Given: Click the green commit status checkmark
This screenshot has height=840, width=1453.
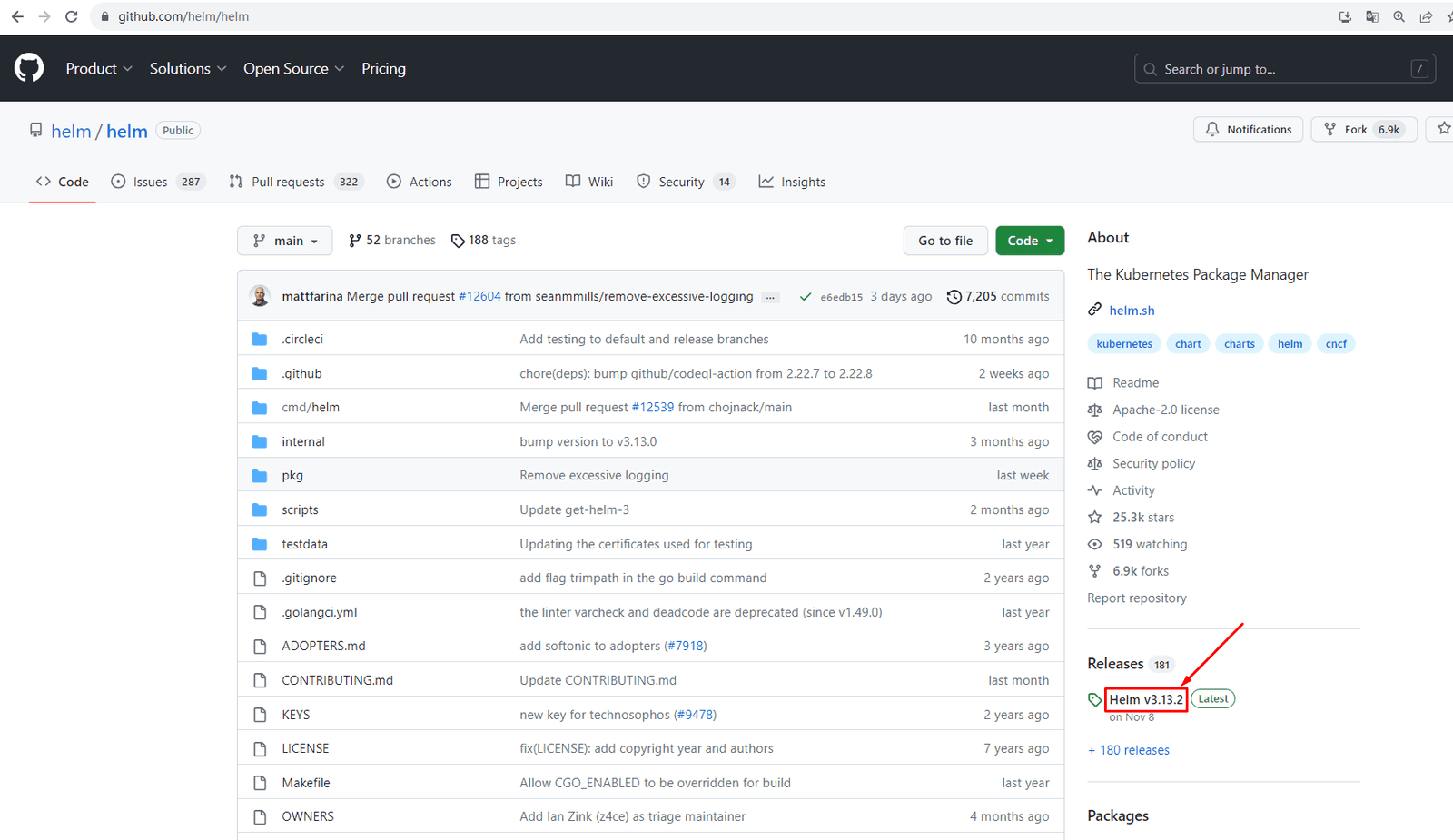Looking at the screenshot, I should click(805, 297).
